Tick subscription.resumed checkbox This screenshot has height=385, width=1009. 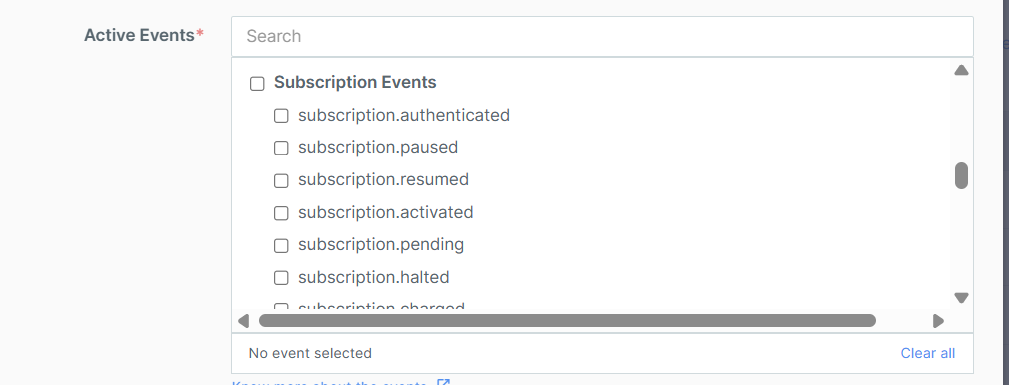[281, 181]
